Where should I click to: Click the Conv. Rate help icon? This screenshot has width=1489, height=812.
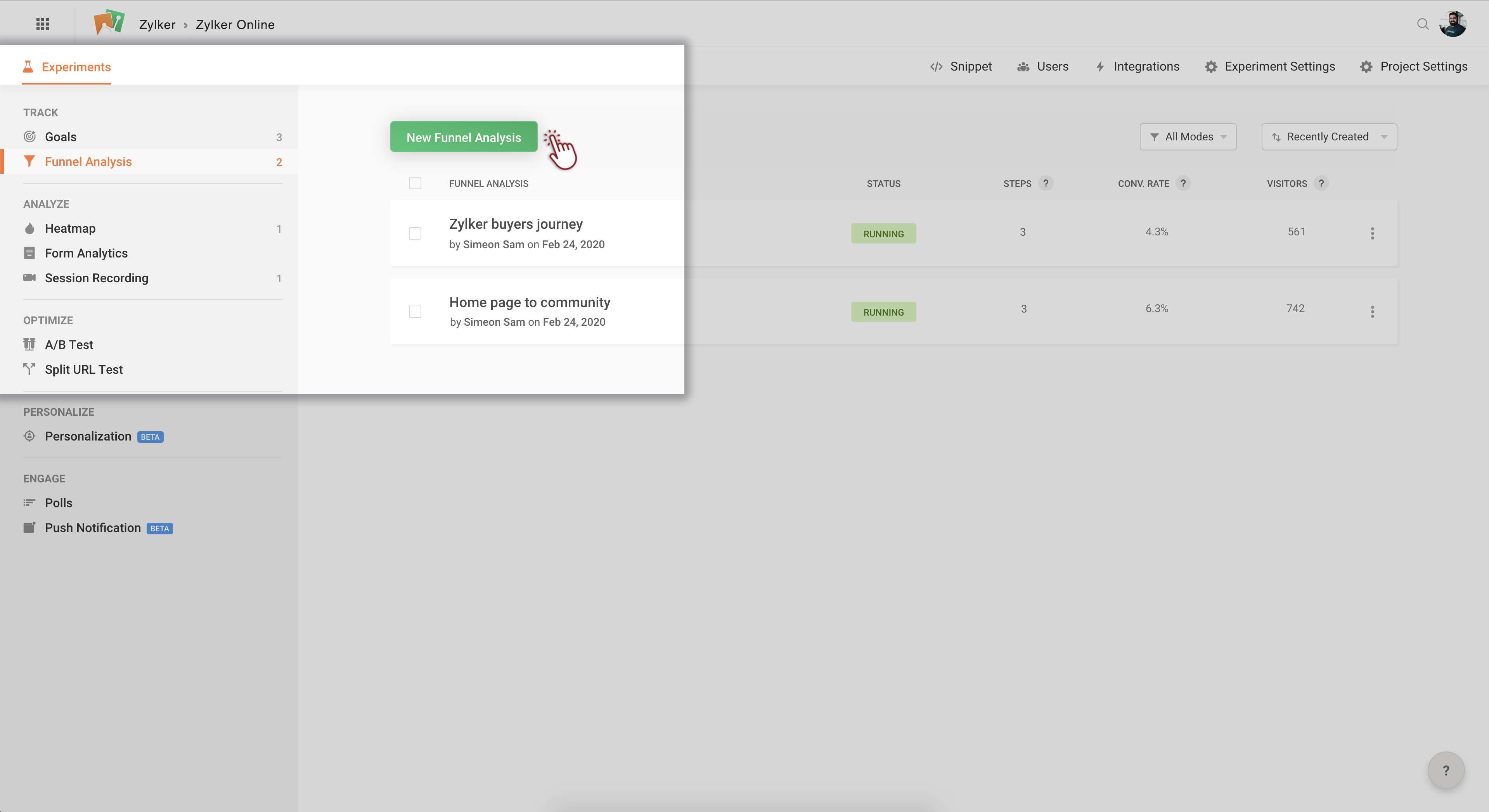[1183, 183]
